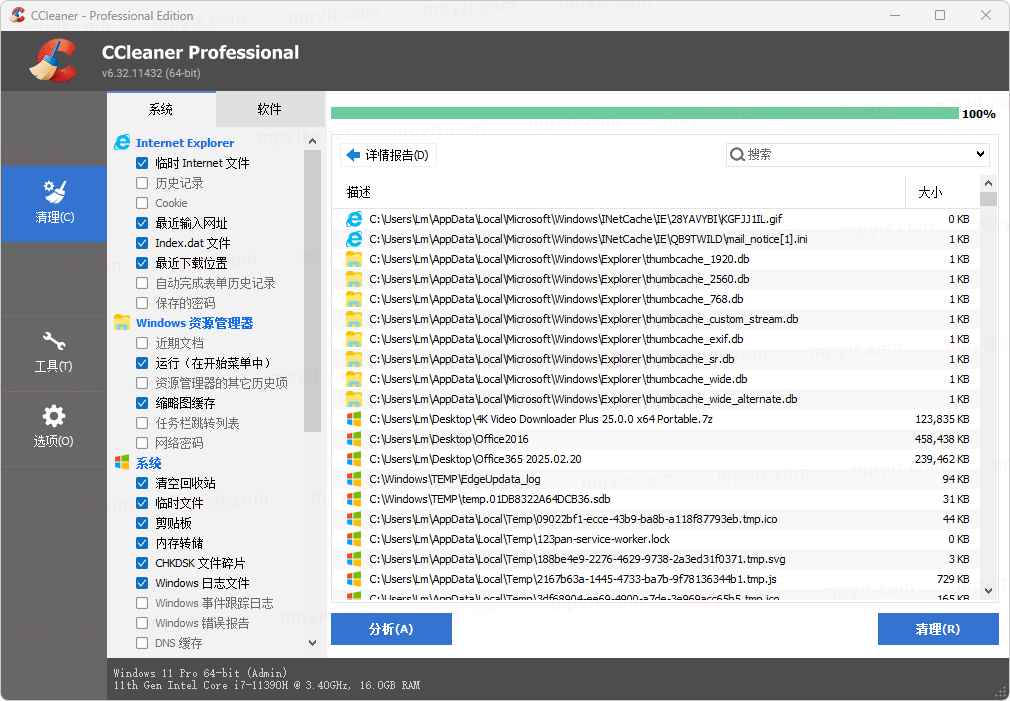Click Windows icon beside Office365 2025.02.20 row

coord(354,459)
